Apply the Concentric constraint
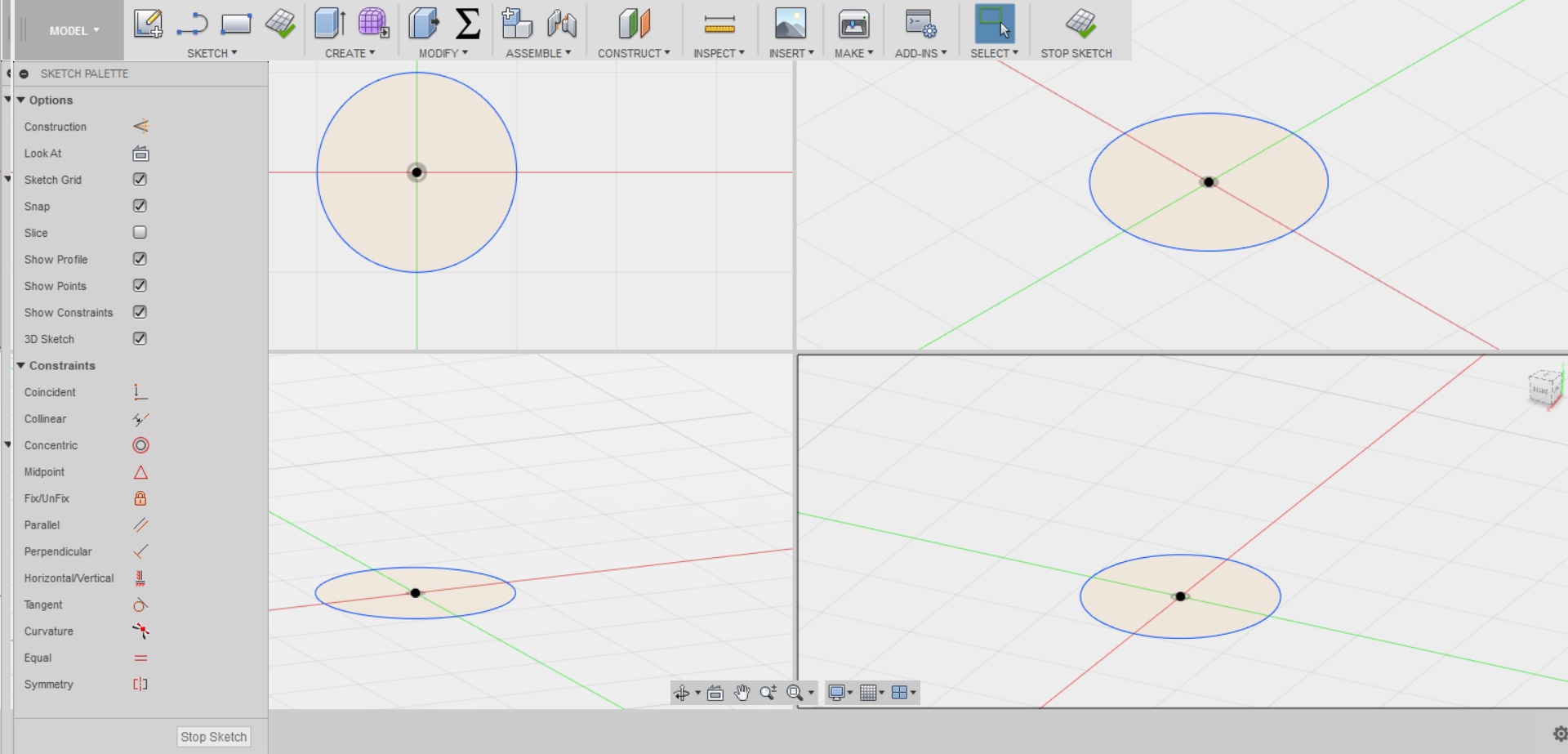Image resolution: width=1568 pixels, height=754 pixels. pos(140,445)
